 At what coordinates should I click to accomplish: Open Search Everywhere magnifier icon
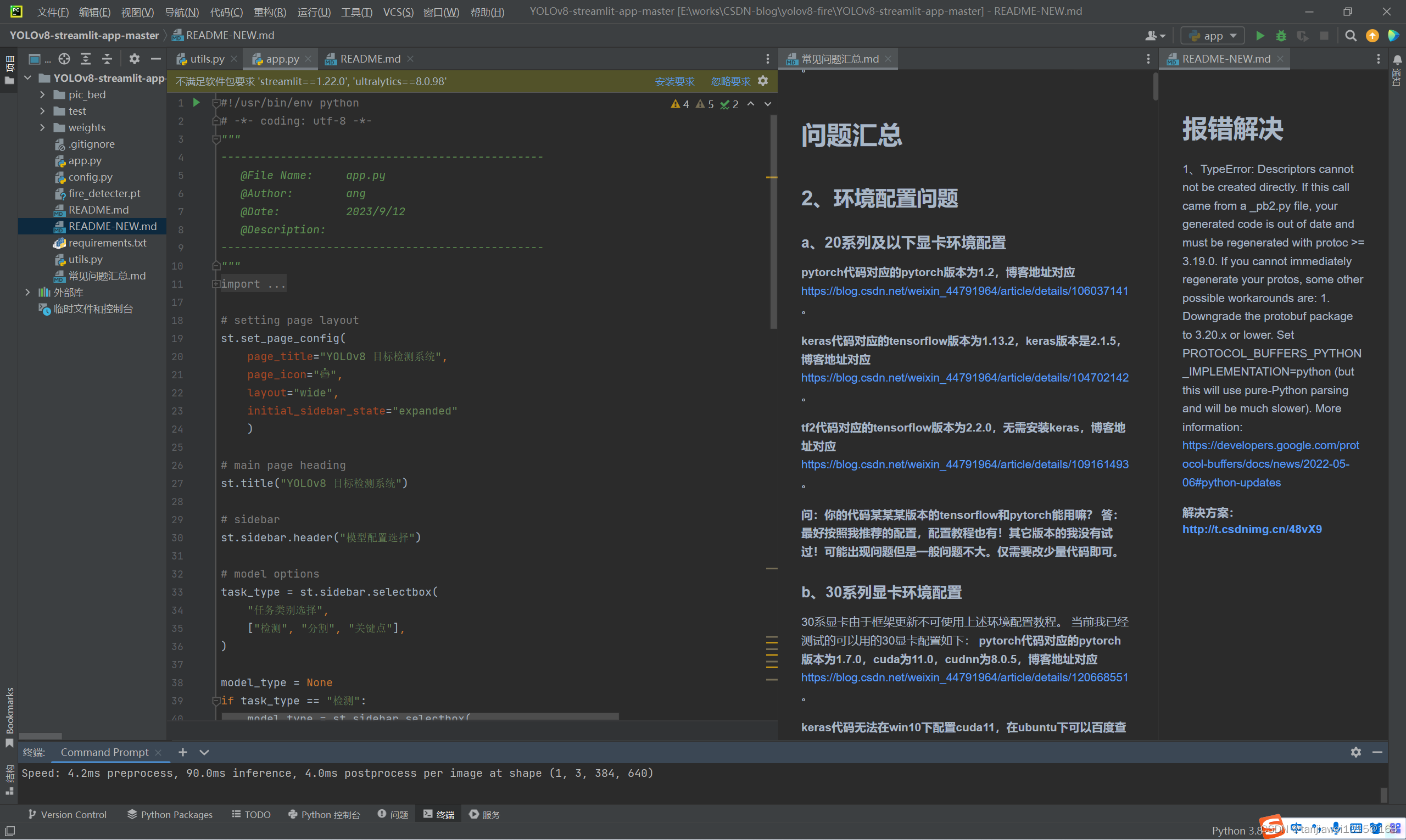click(x=1351, y=36)
